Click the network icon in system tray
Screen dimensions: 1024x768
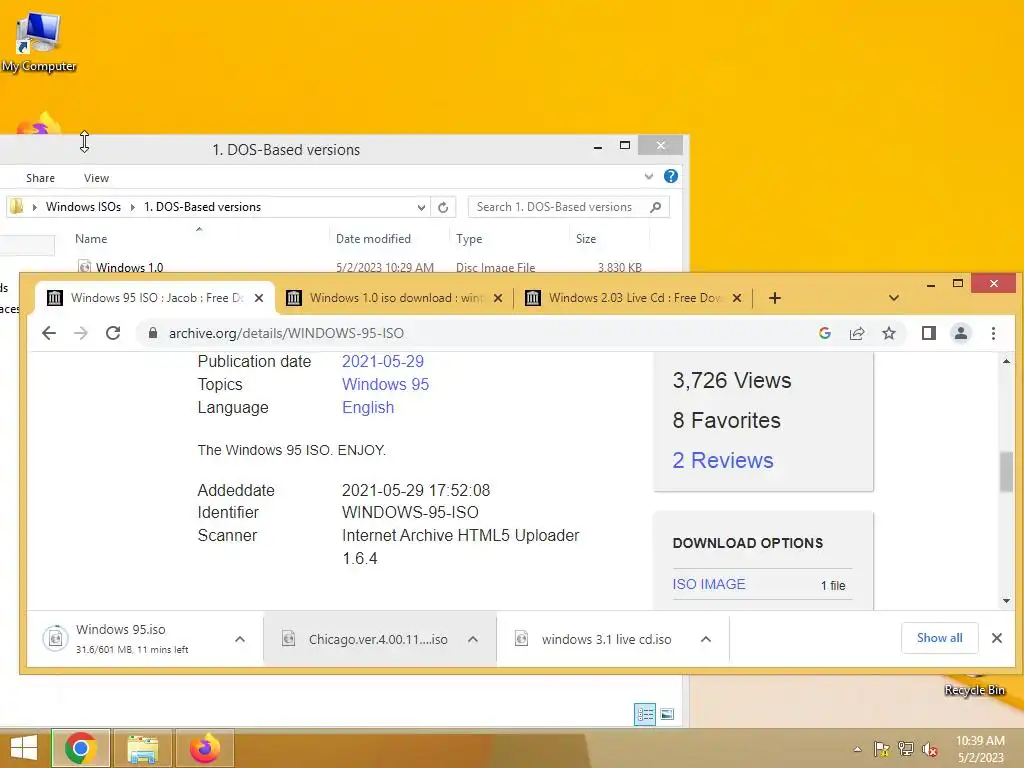(x=906, y=749)
